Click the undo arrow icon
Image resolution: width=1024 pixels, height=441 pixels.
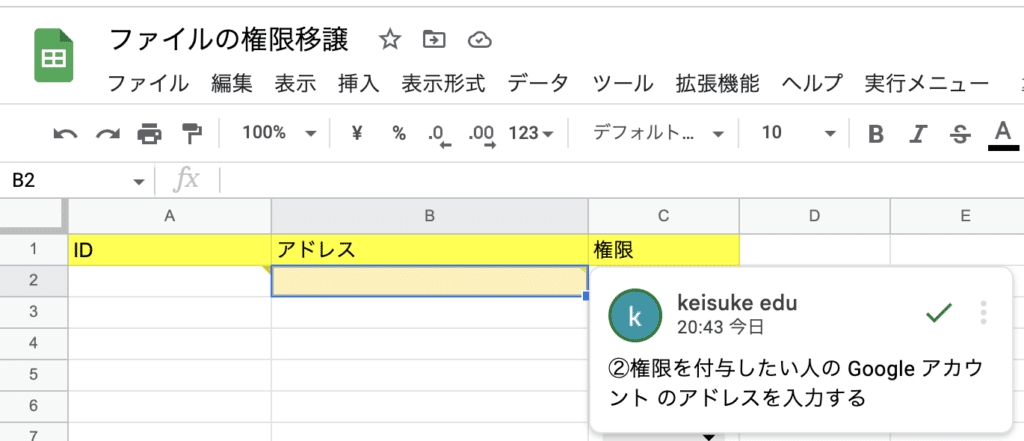point(65,134)
